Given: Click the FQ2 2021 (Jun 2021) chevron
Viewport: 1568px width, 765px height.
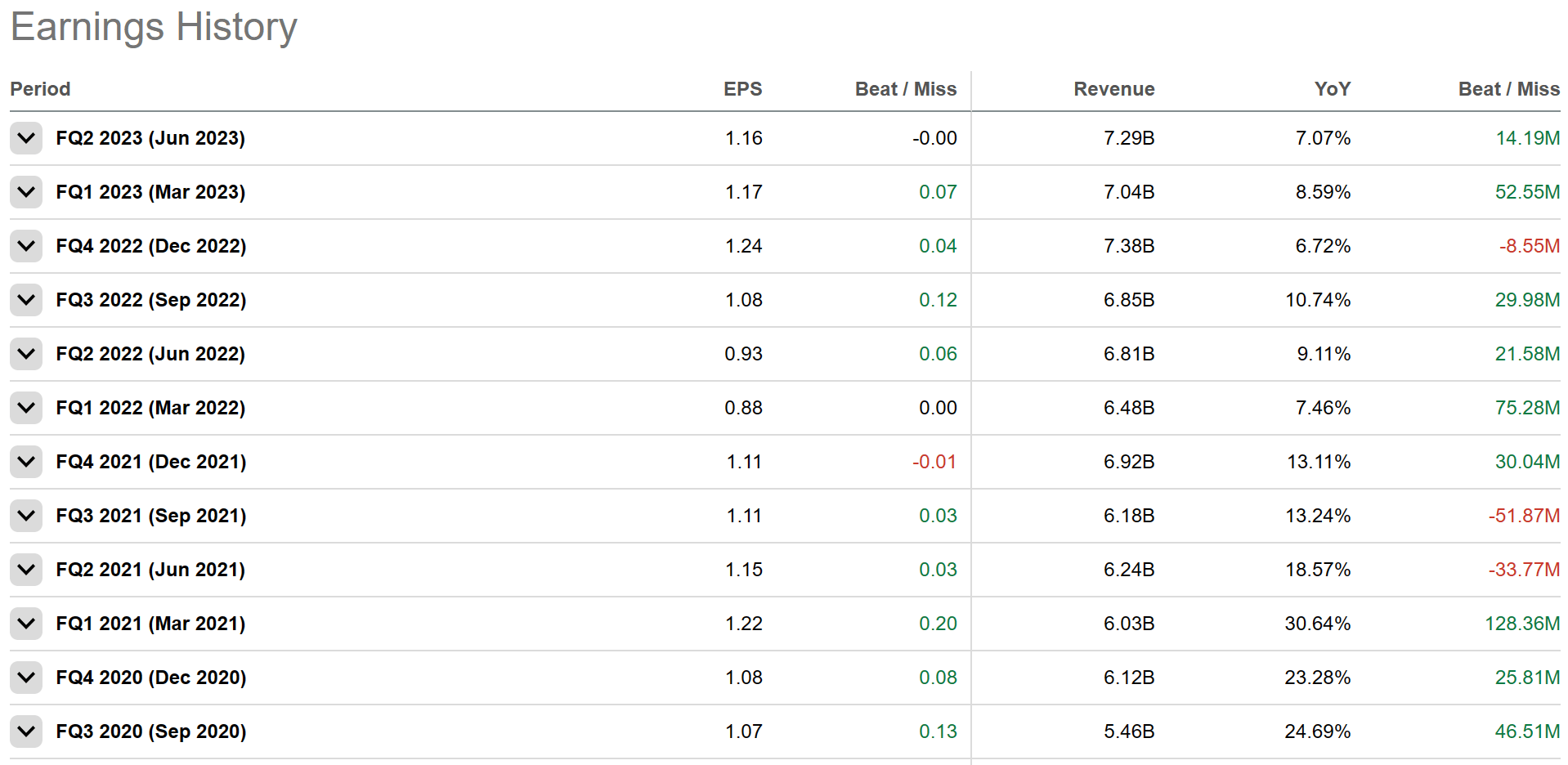Looking at the screenshot, I should tap(26, 570).
